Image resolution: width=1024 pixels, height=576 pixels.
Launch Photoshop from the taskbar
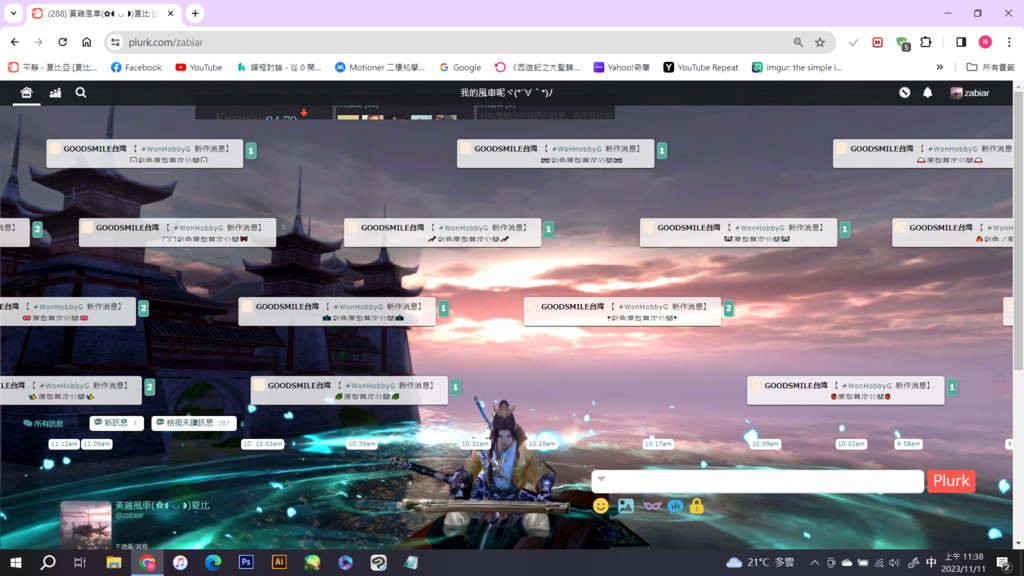[246, 562]
